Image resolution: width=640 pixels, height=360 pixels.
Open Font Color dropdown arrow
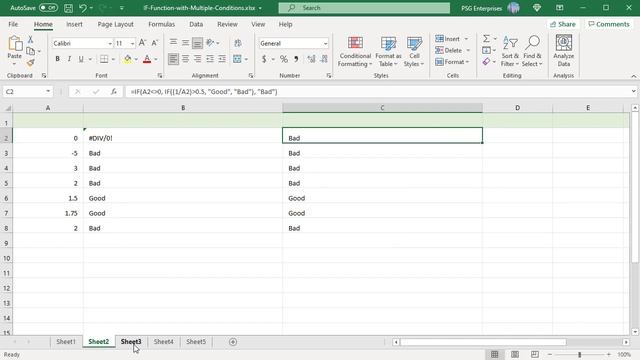click(x=156, y=60)
